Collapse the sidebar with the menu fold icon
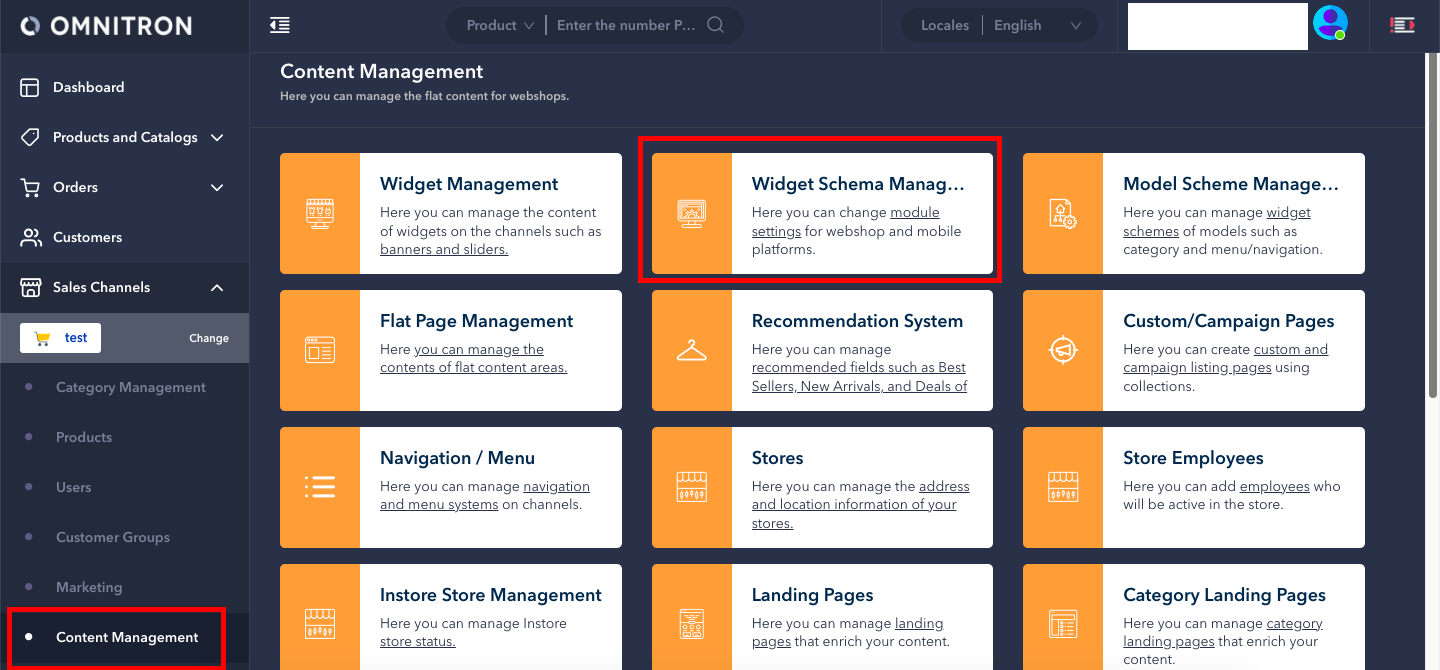 [280, 25]
